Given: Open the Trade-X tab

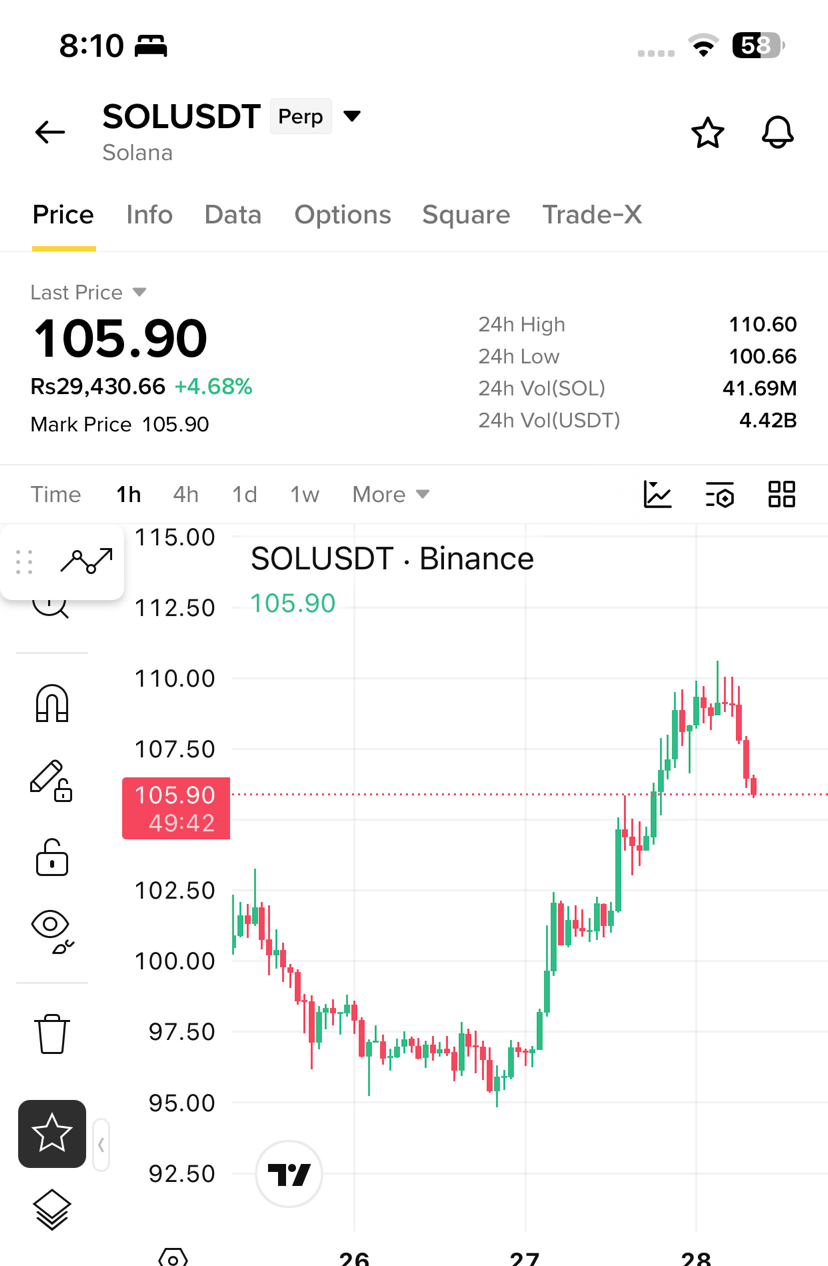Looking at the screenshot, I should click(592, 215).
